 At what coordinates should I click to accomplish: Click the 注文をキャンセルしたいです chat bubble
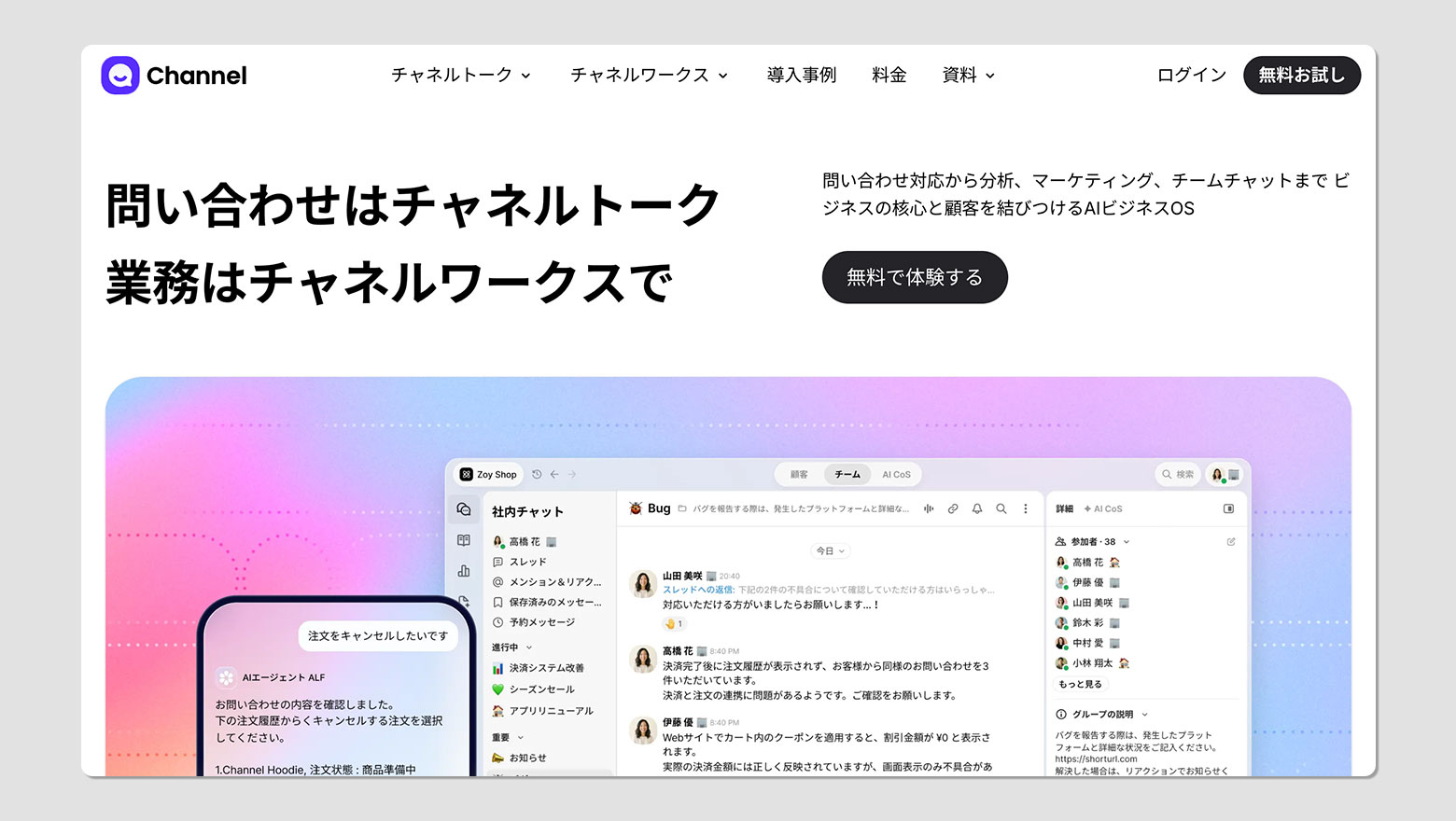(x=378, y=635)
